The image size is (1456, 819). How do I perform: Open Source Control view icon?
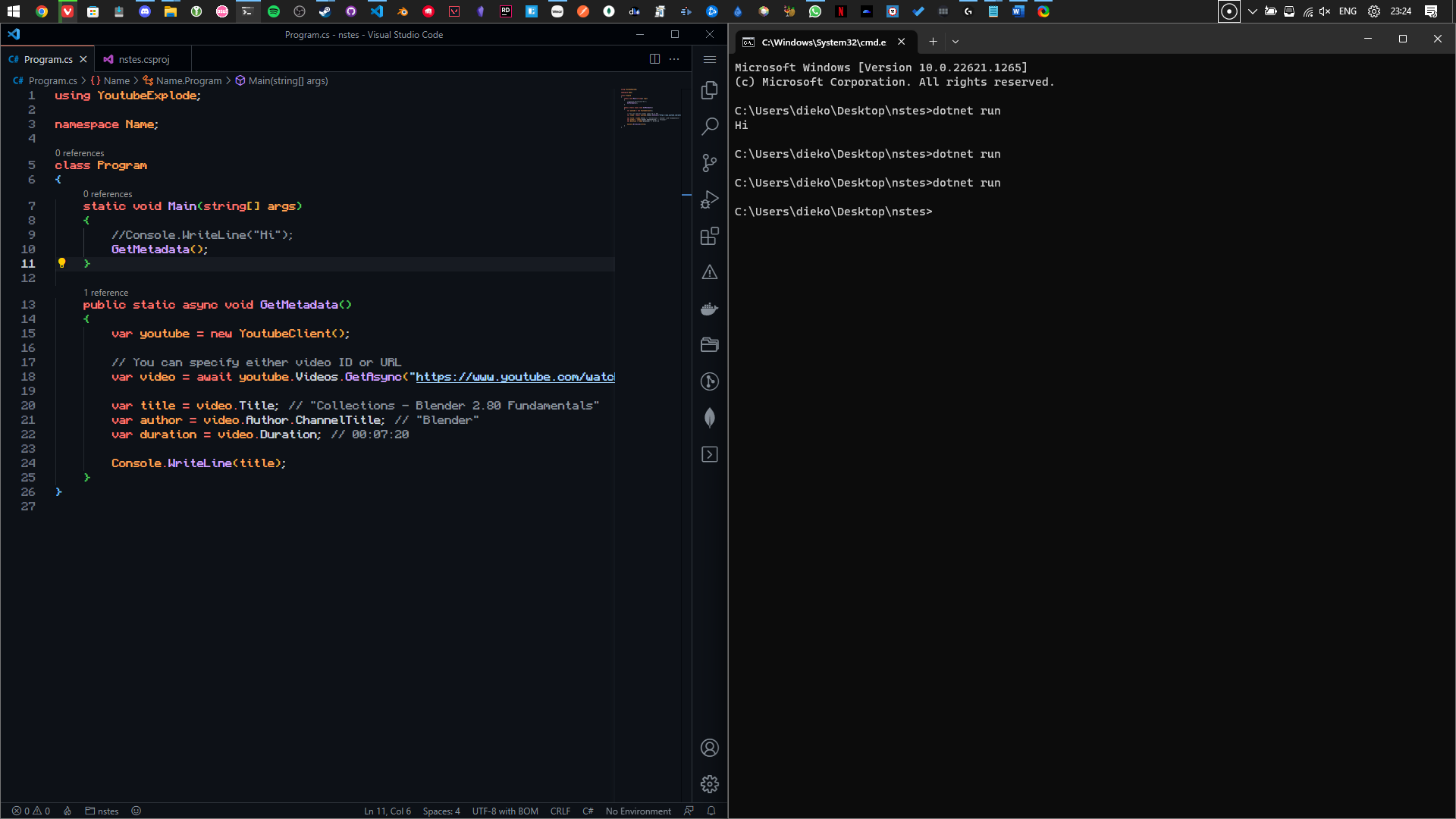click(709, 163)
